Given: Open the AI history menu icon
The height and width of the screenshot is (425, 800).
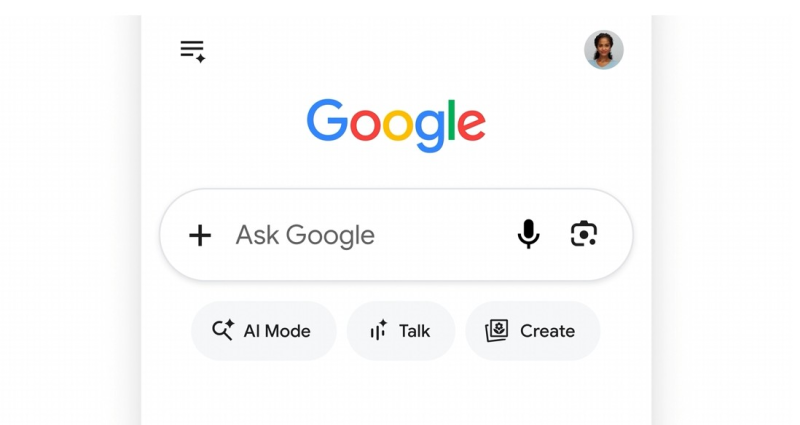Looking at the screenshot, I should point(193,52).
